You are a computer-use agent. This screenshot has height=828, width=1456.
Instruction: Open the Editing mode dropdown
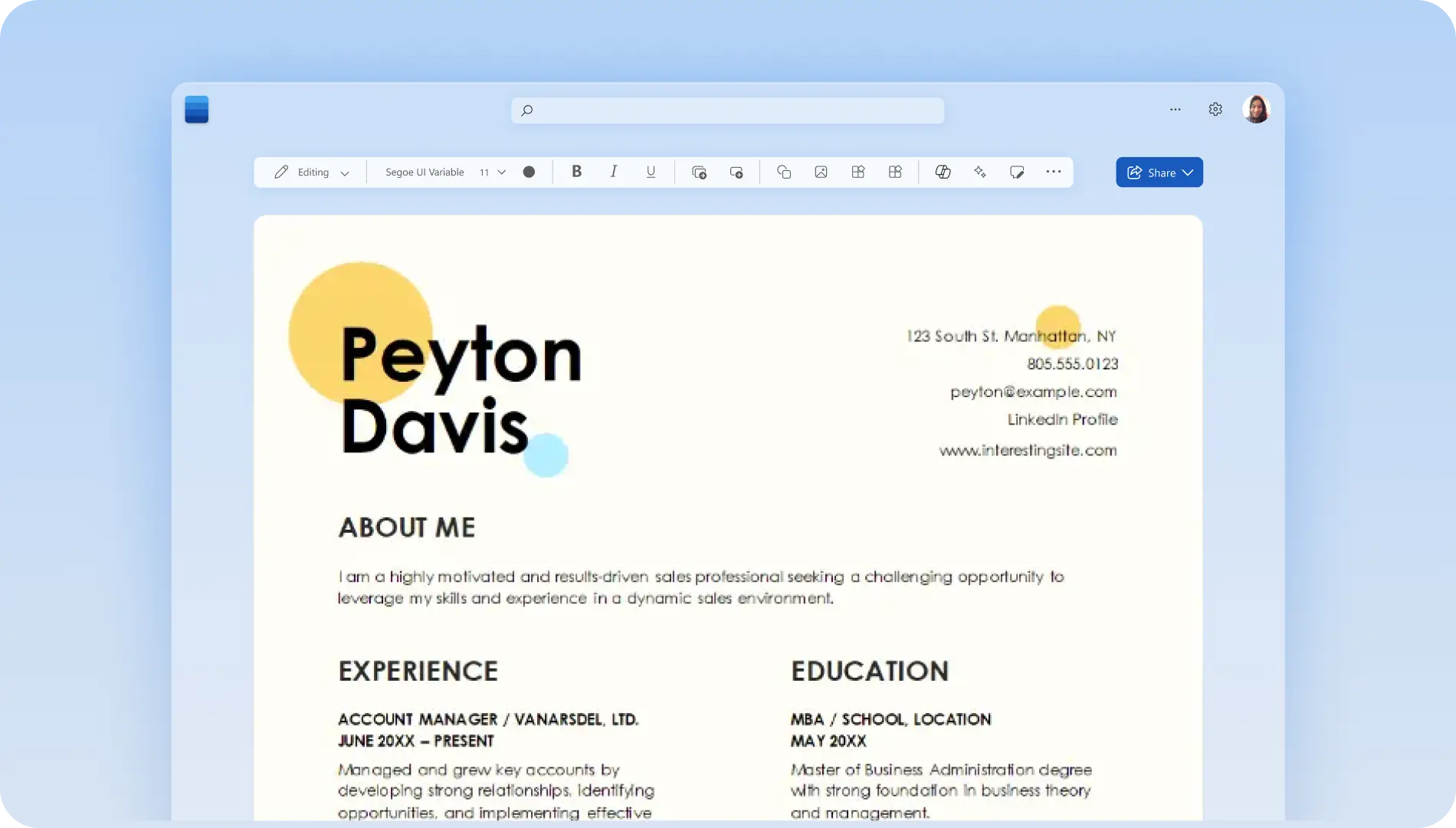tap(312, 172)
